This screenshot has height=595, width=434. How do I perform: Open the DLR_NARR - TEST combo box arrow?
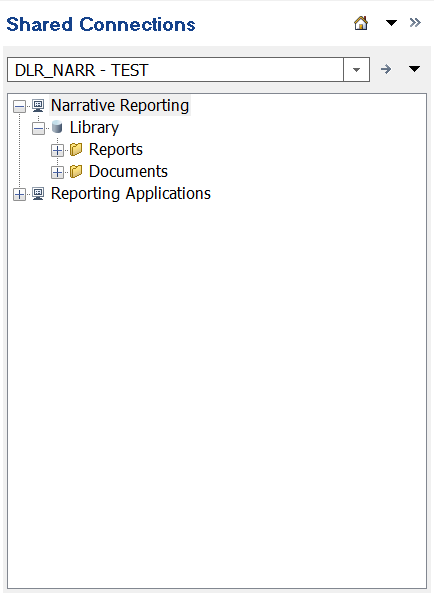[x=356, y=70]
